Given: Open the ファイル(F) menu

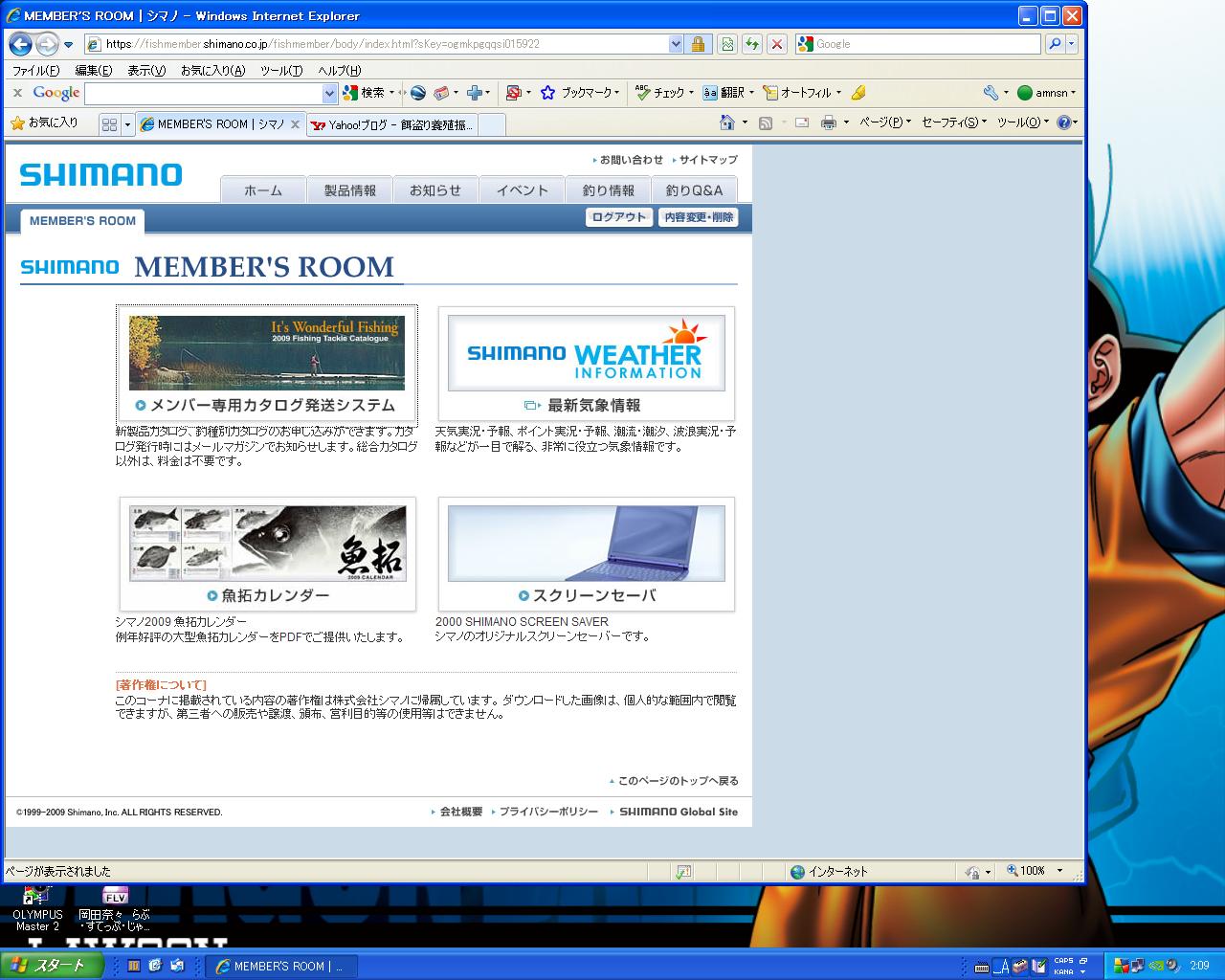Looking at the screenshot, I should (35, 70).
